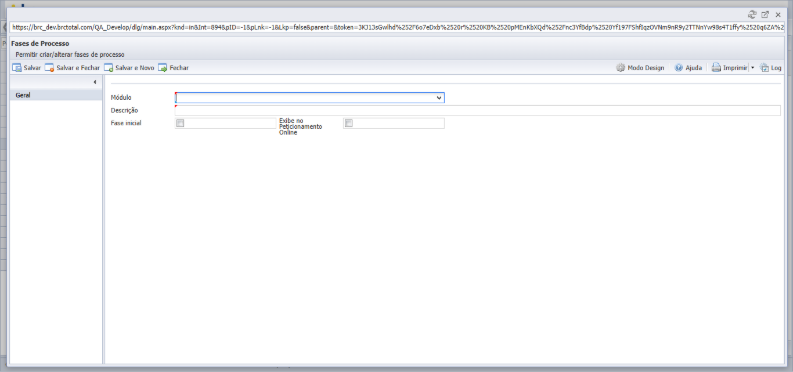The width and height of the screenshot is (793, 372).
Task: Close the Fases de Processo dialog
Action: (778, 15)
